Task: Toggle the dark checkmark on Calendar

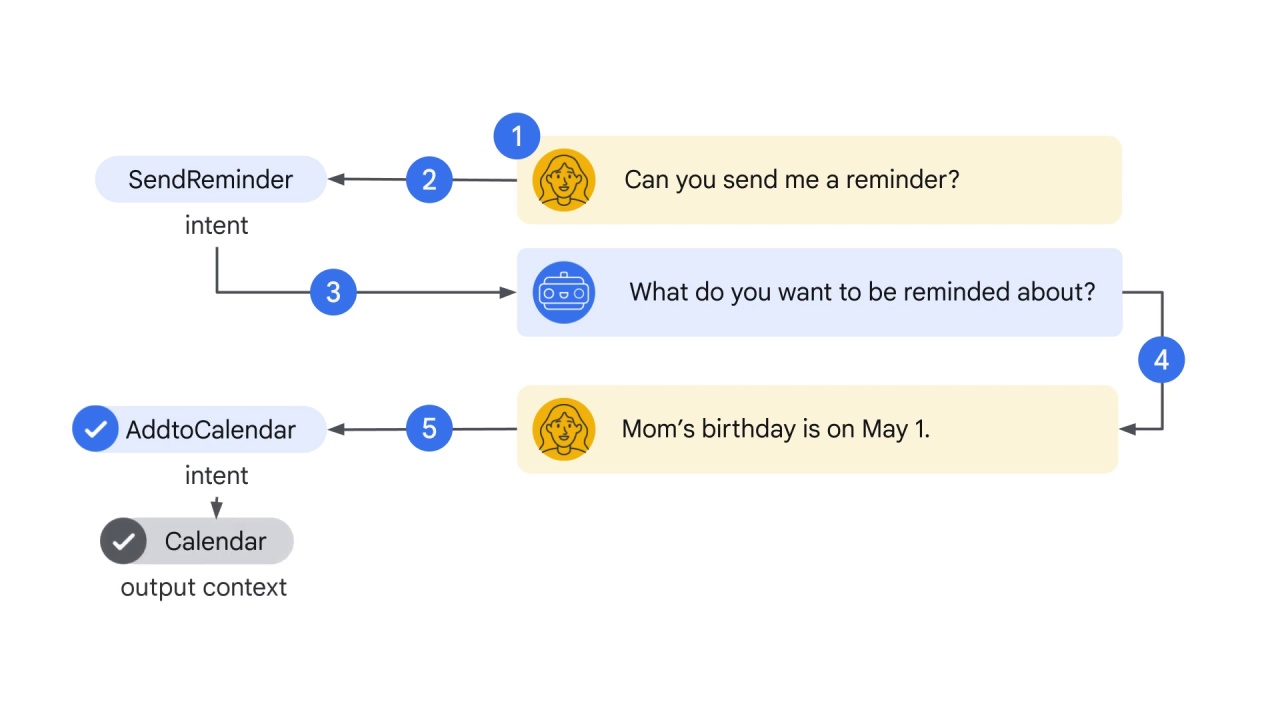Action: pyautogui.click(x=123, y=541)
